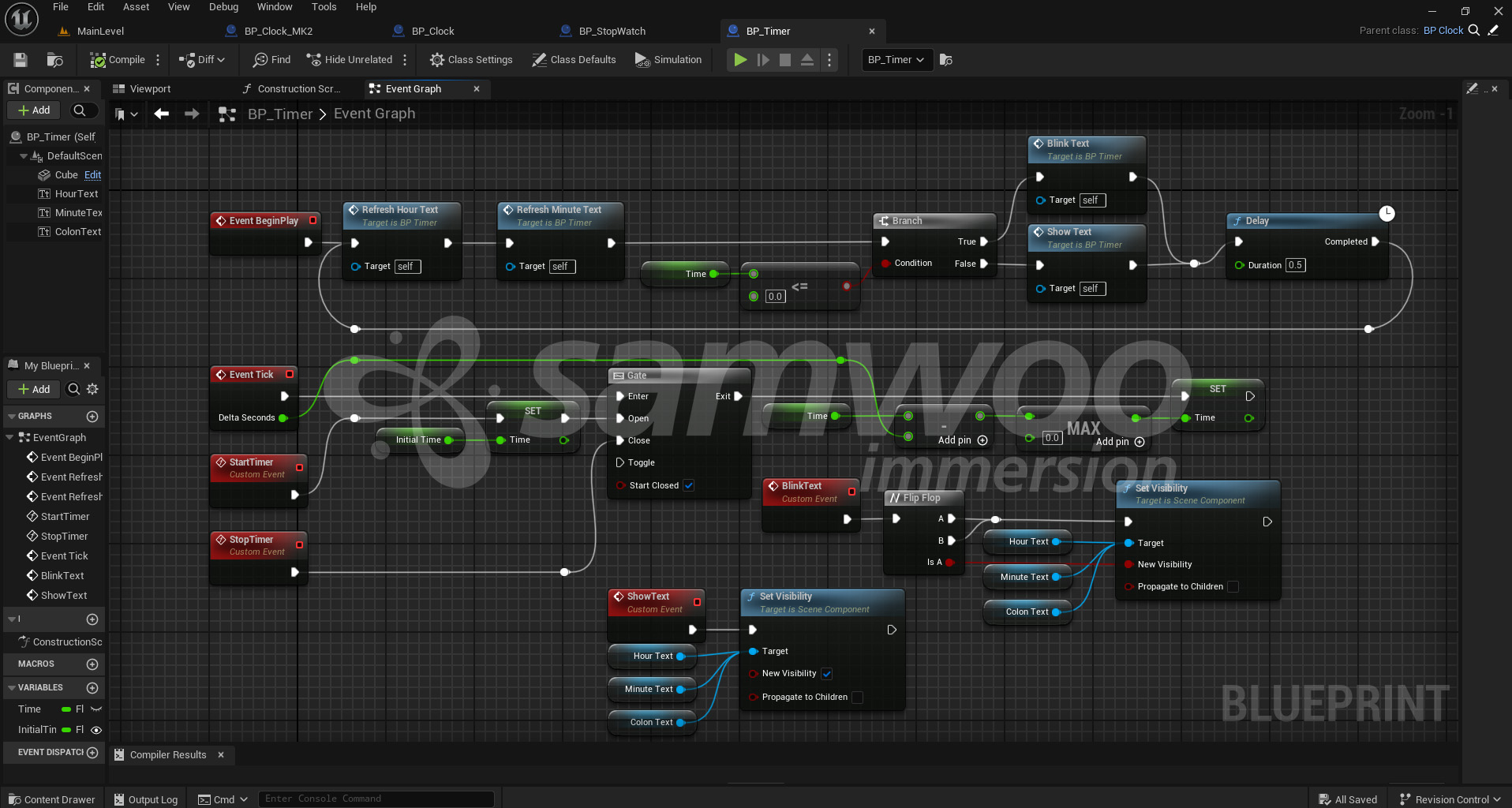Open Class Settings
1512x808 pixels.
471,60
